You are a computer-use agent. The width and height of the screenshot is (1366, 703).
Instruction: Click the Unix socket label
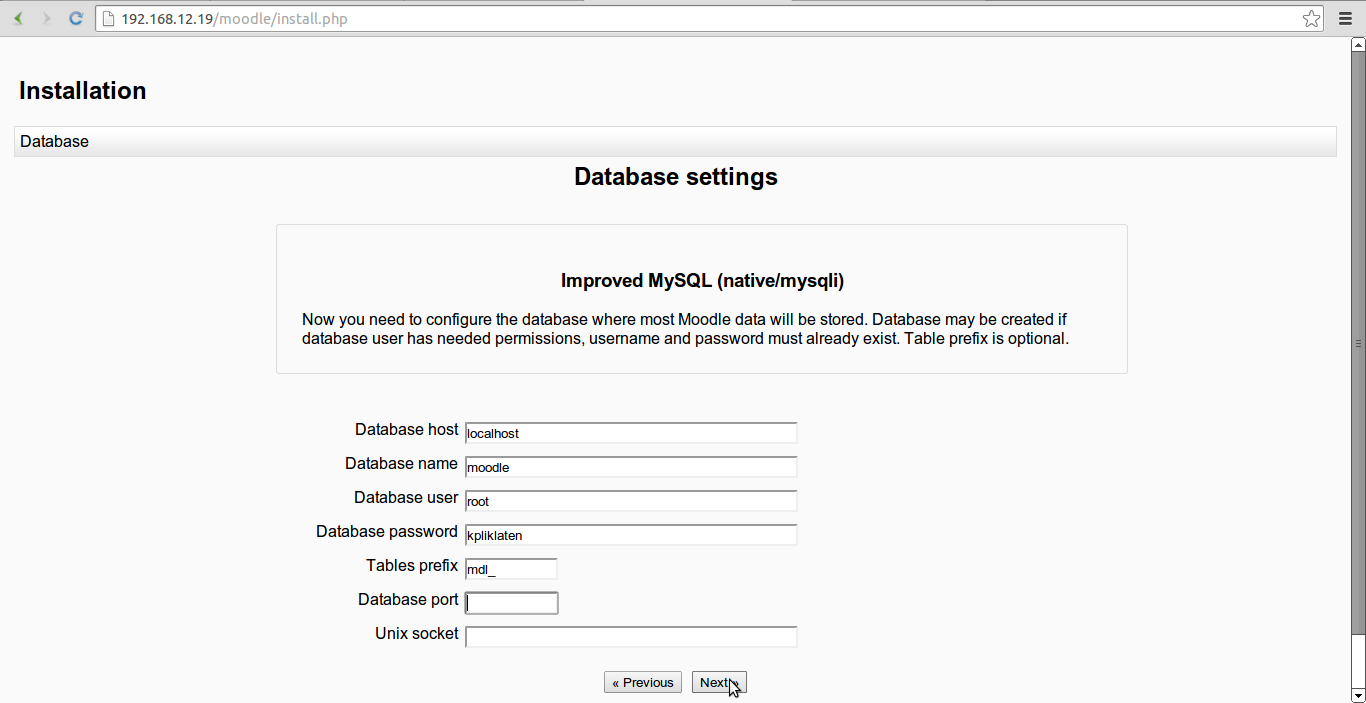(x=417, y=634)
